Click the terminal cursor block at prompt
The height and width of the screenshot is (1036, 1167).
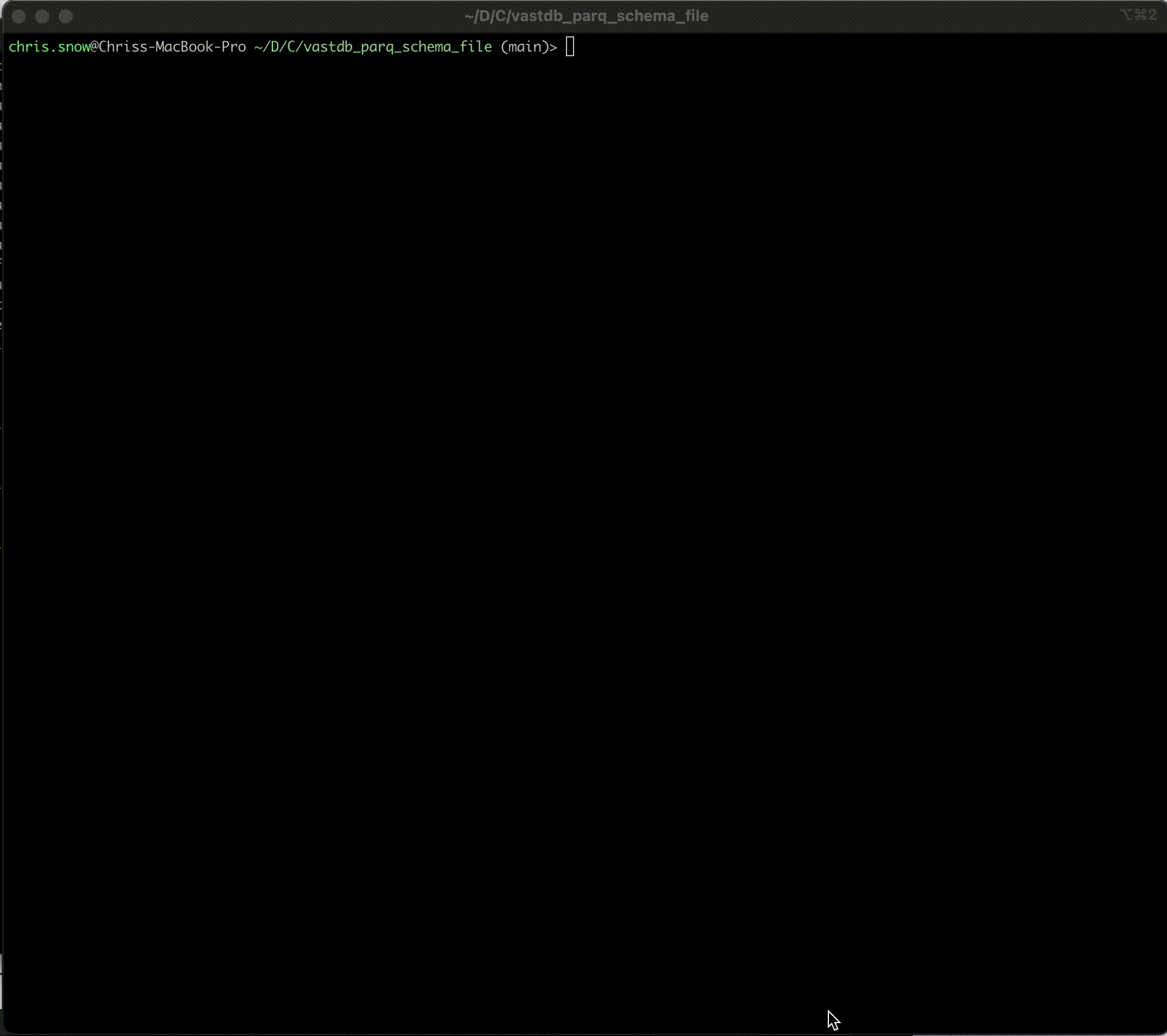(570, 46)
